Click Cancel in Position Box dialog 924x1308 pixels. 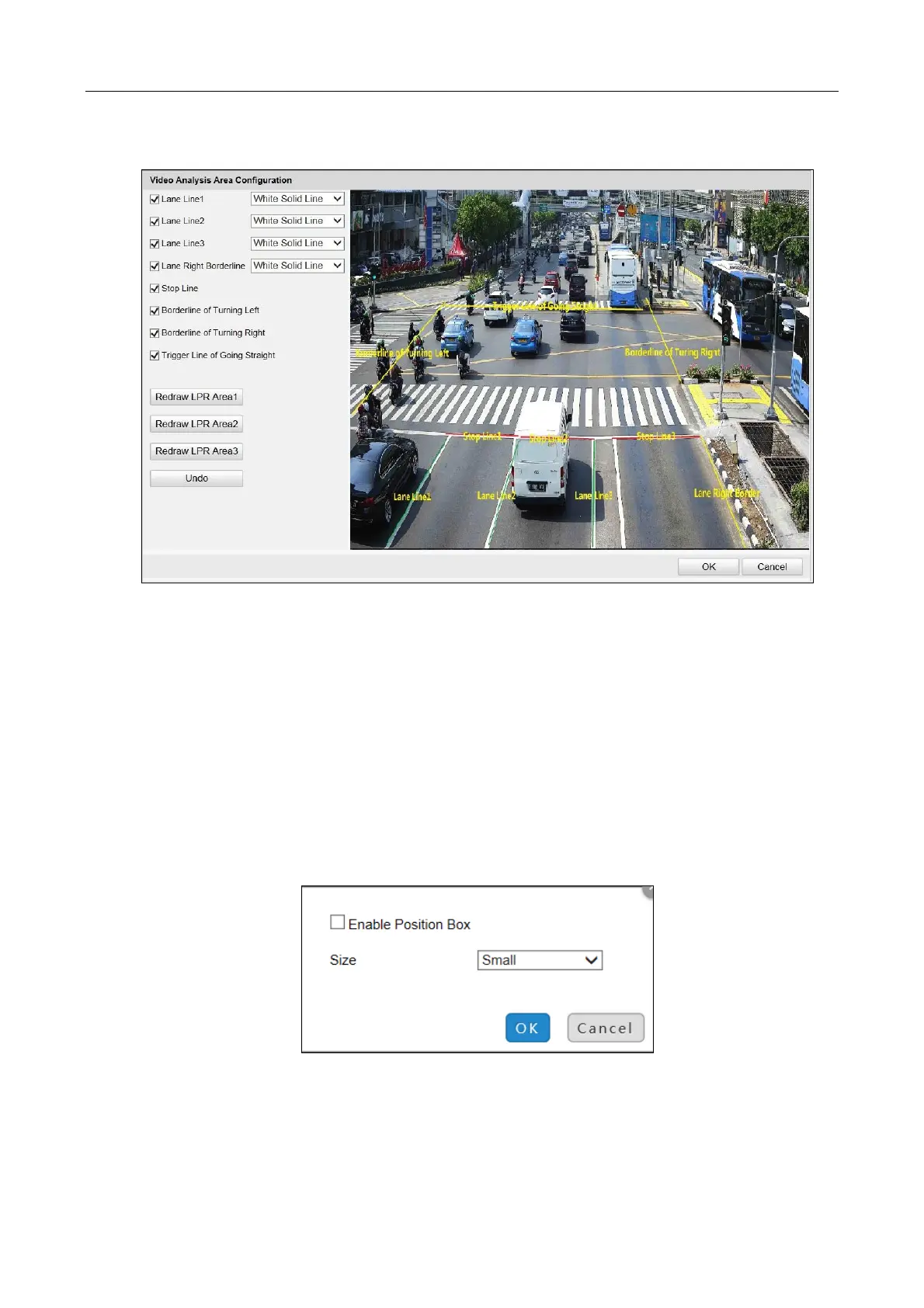606,1028
